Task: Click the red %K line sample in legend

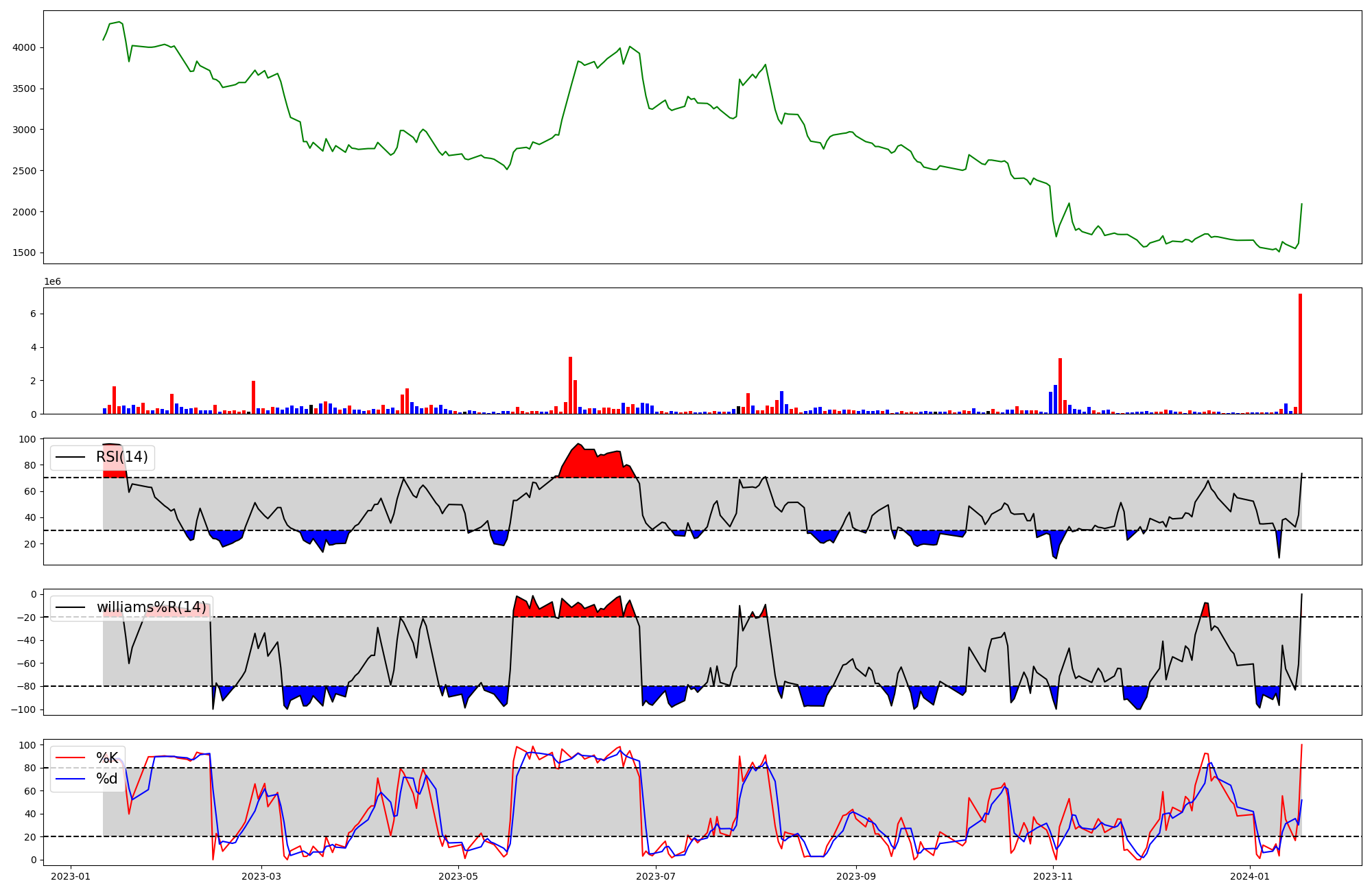Action: (71, 758)
